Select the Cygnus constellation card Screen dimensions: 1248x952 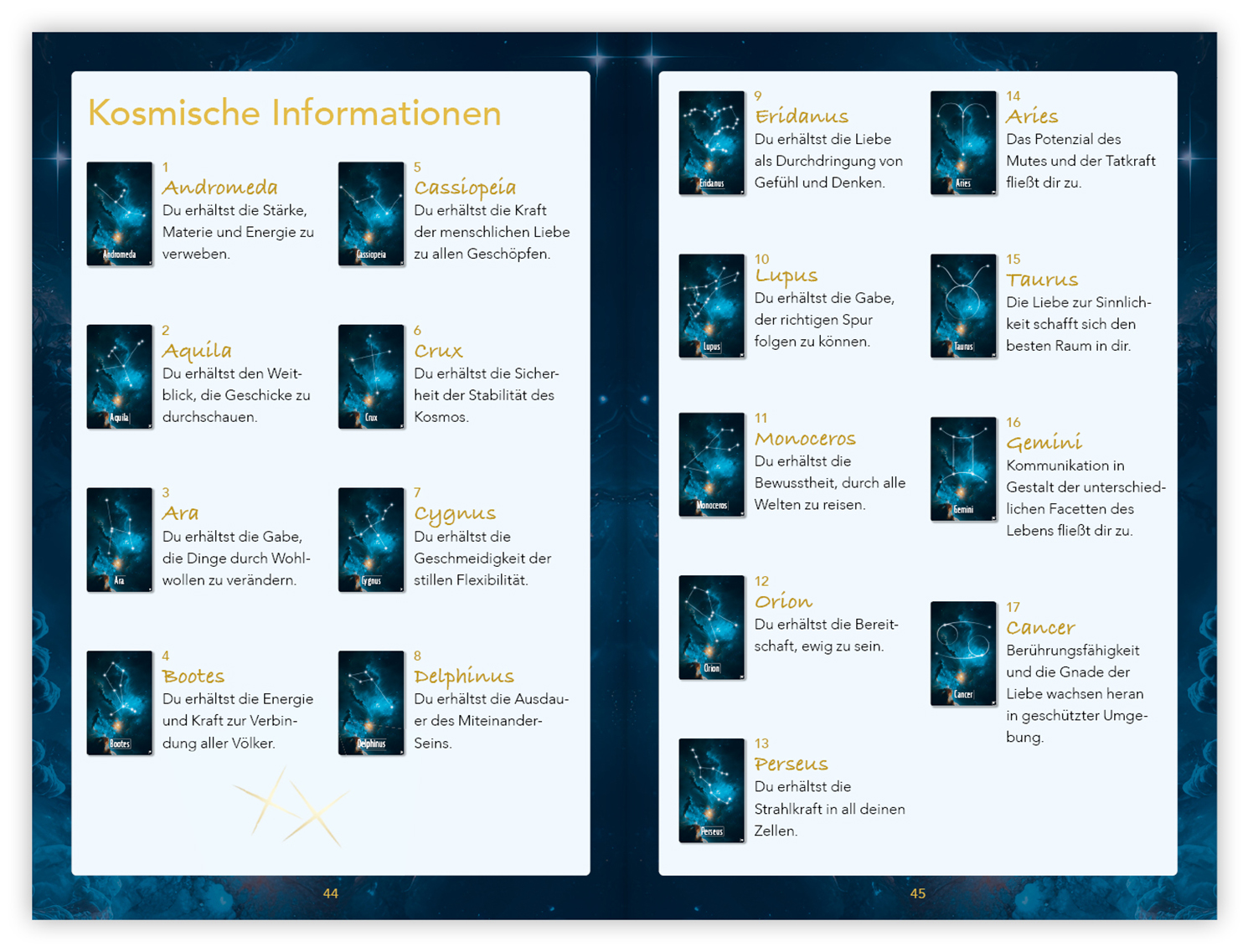[371, 540]
